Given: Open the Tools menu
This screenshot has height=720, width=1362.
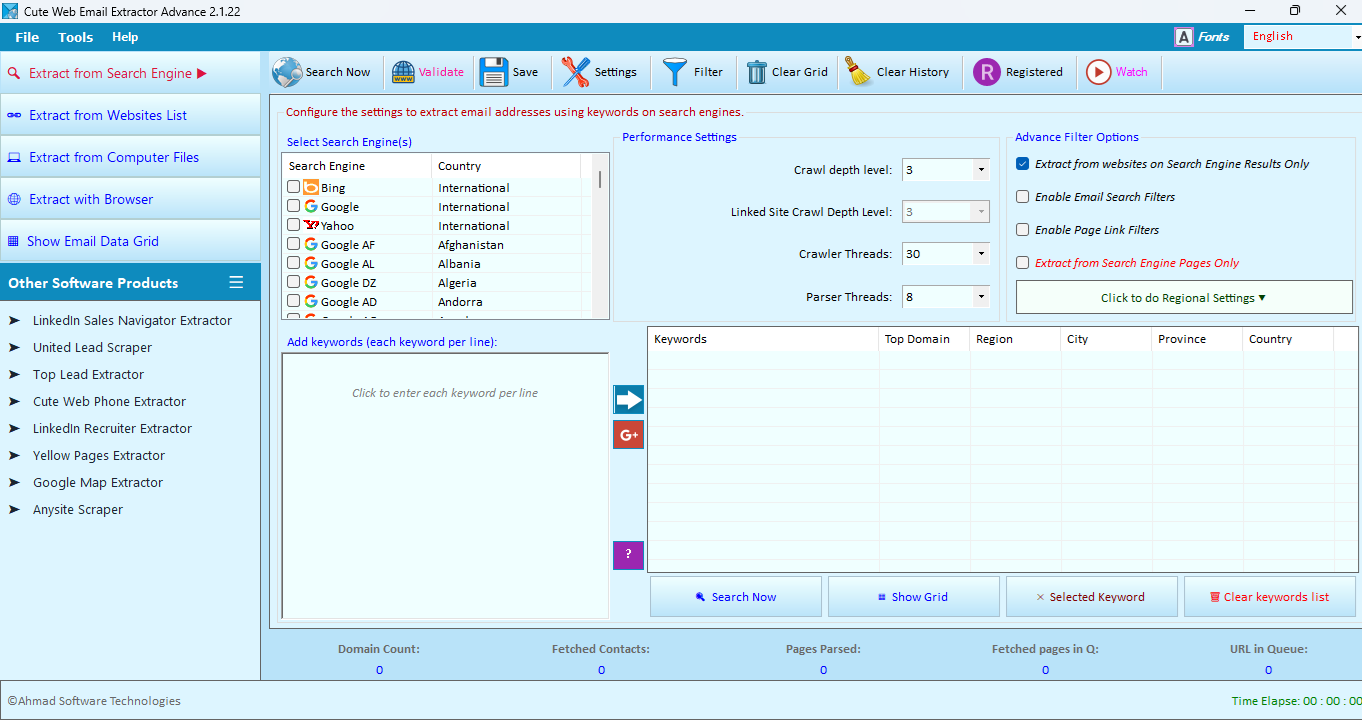Looking at the screenshot, I should 75,37.
